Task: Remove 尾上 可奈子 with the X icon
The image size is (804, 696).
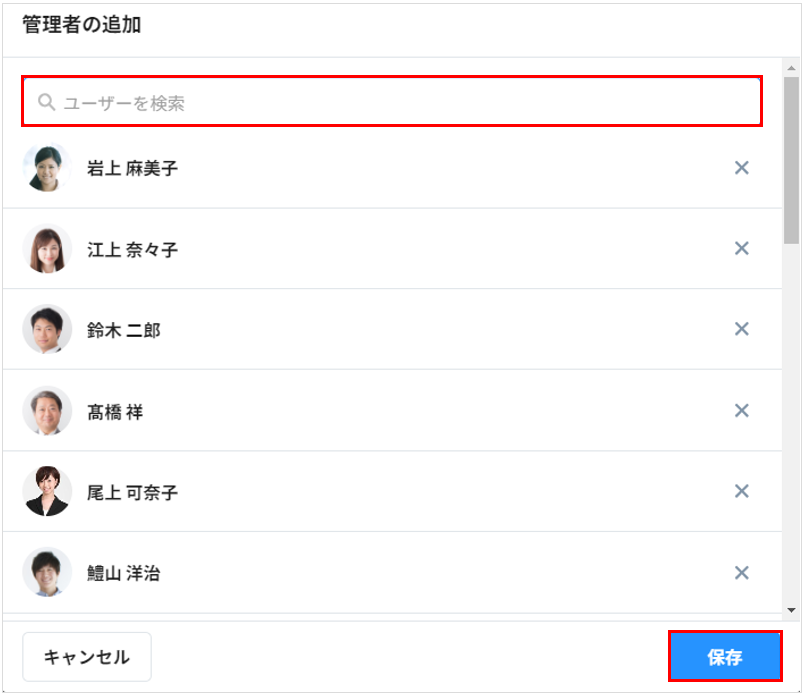Action: click(x=742, y=491)
